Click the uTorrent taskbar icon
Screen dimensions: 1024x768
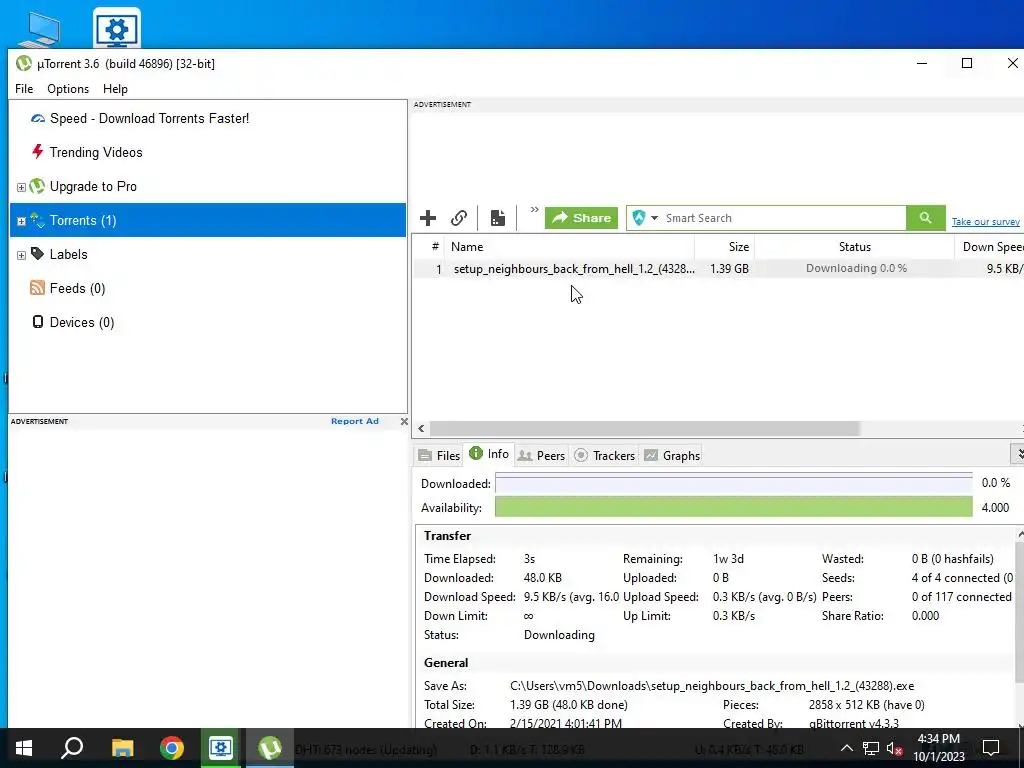click(270, 748)
